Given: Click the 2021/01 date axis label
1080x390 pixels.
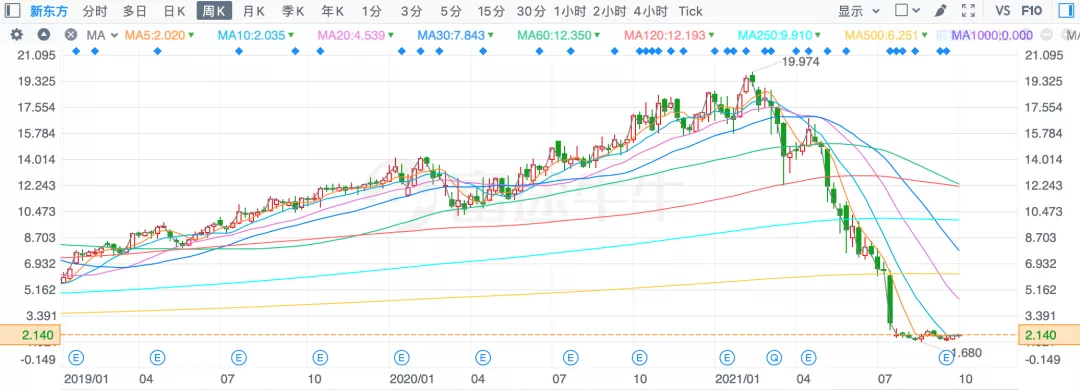Looking at the screenshot, I should pos(738,379).
